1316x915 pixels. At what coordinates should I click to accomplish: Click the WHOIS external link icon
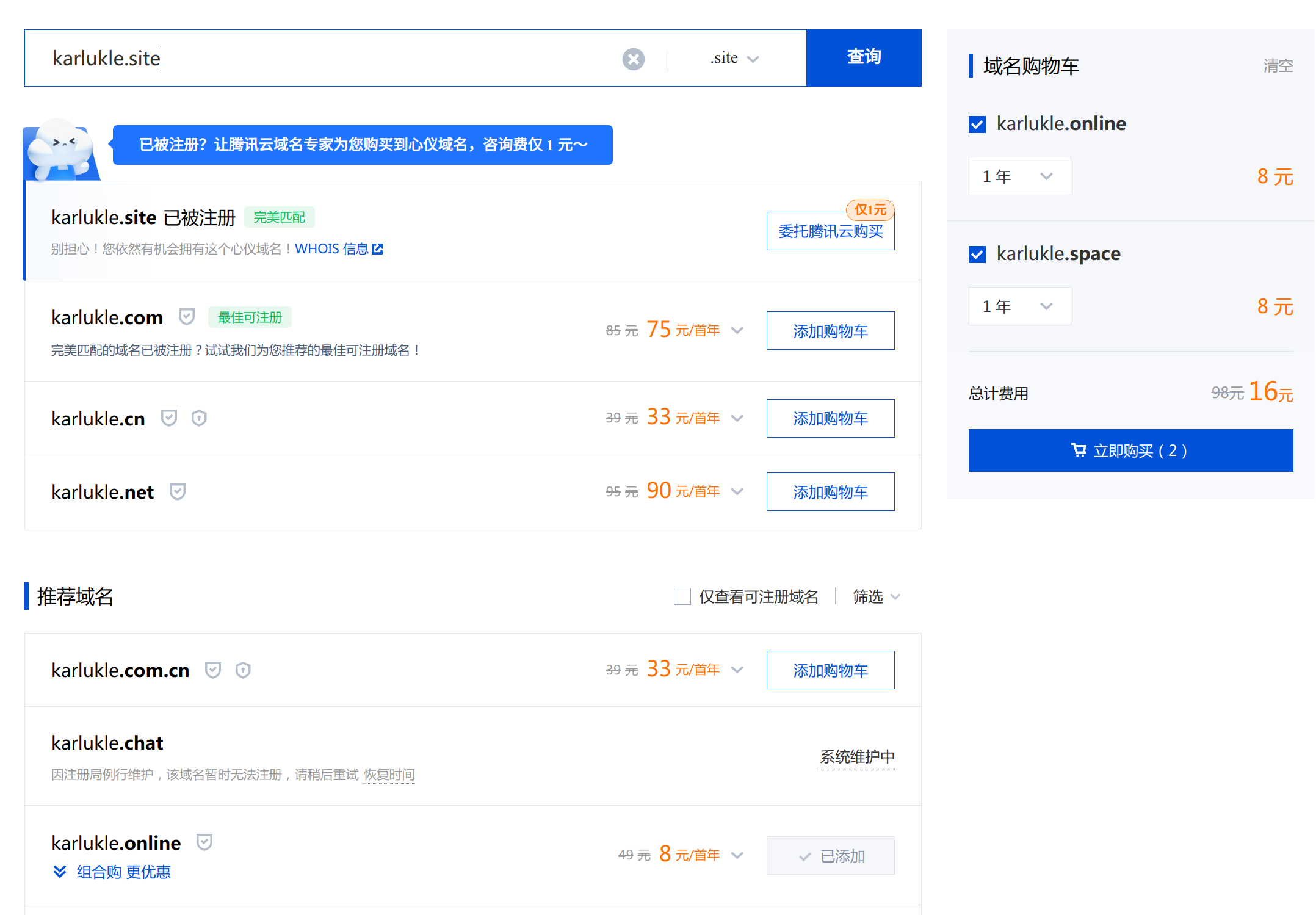[378, 248]
